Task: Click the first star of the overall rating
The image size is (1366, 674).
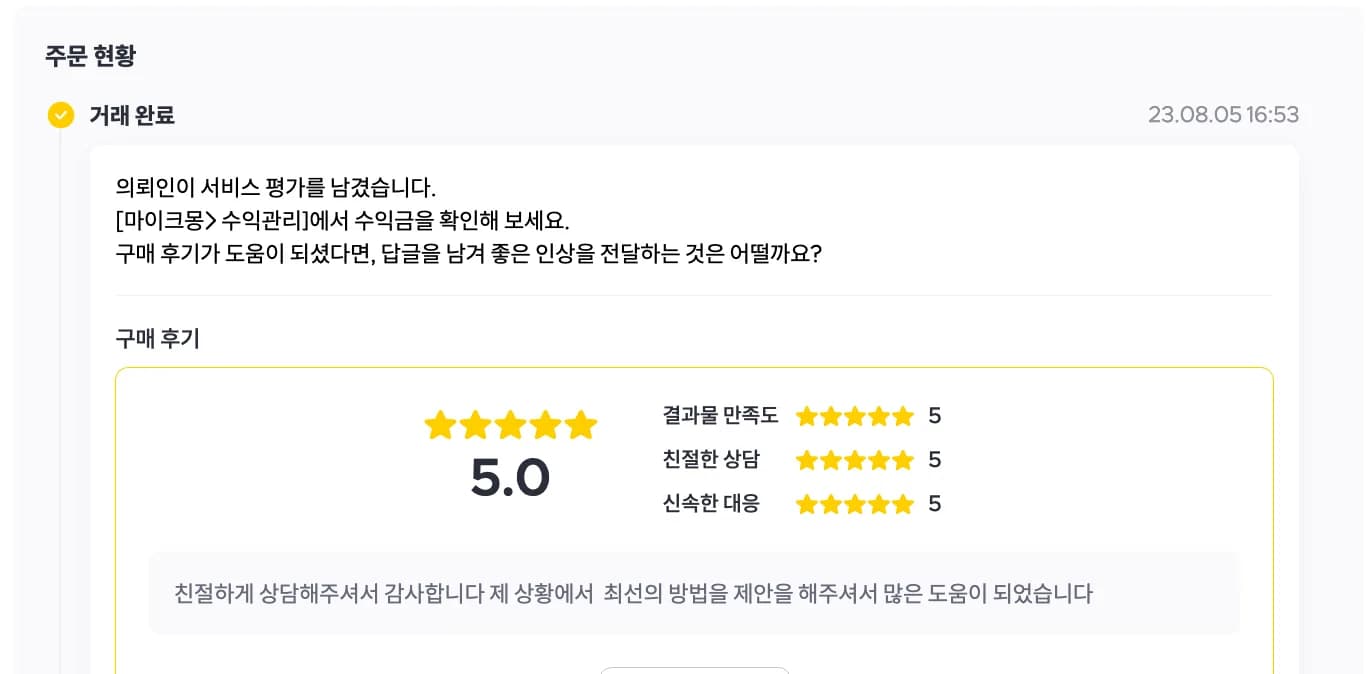Action: click(x=440, y=425)
